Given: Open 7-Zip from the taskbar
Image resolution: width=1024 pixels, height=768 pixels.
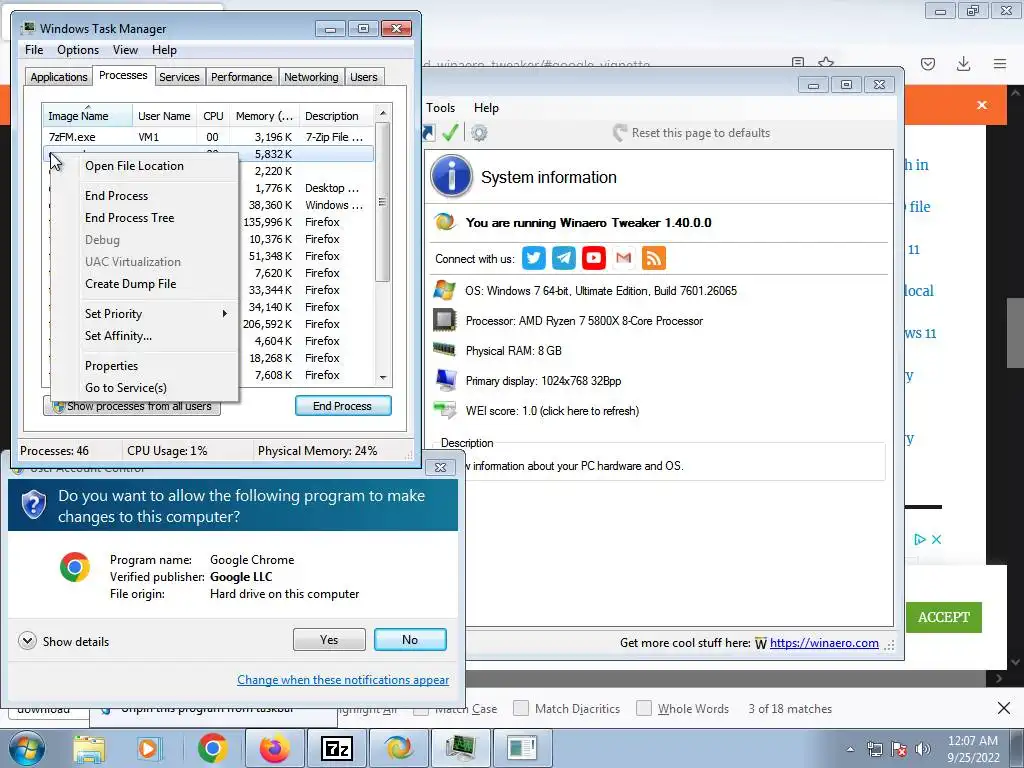Looking at the screenshot, I should point(338,748).
